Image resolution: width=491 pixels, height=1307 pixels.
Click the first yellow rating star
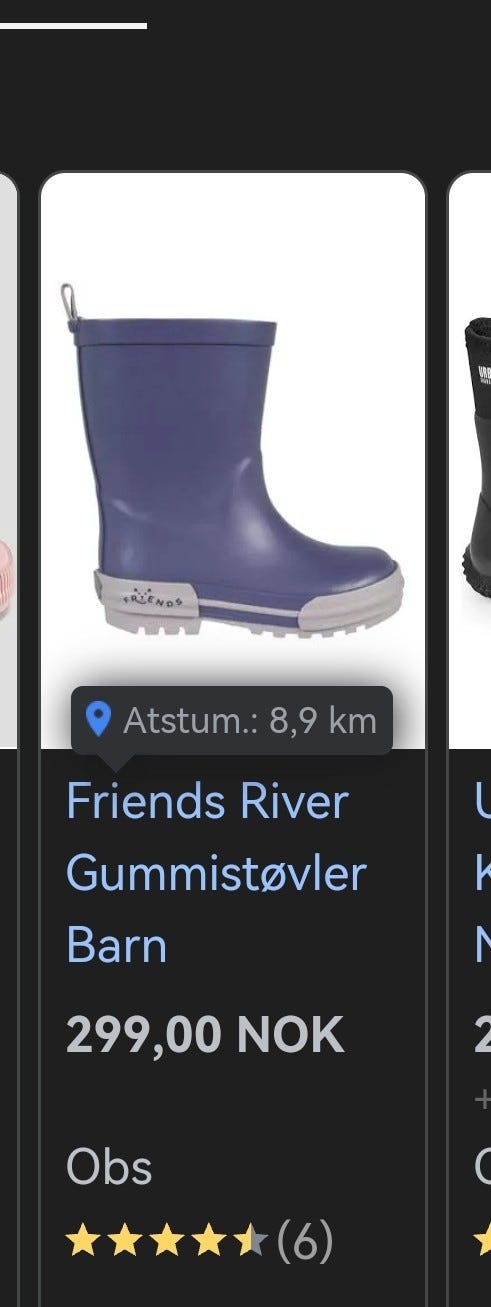(x=81, y=1243)
